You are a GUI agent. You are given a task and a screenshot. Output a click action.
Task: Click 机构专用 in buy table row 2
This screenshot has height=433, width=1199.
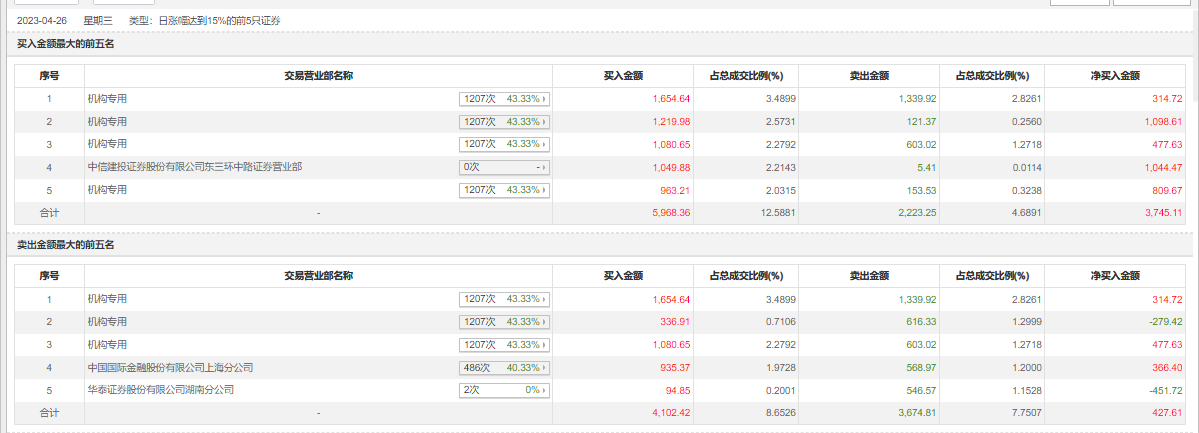107,122
